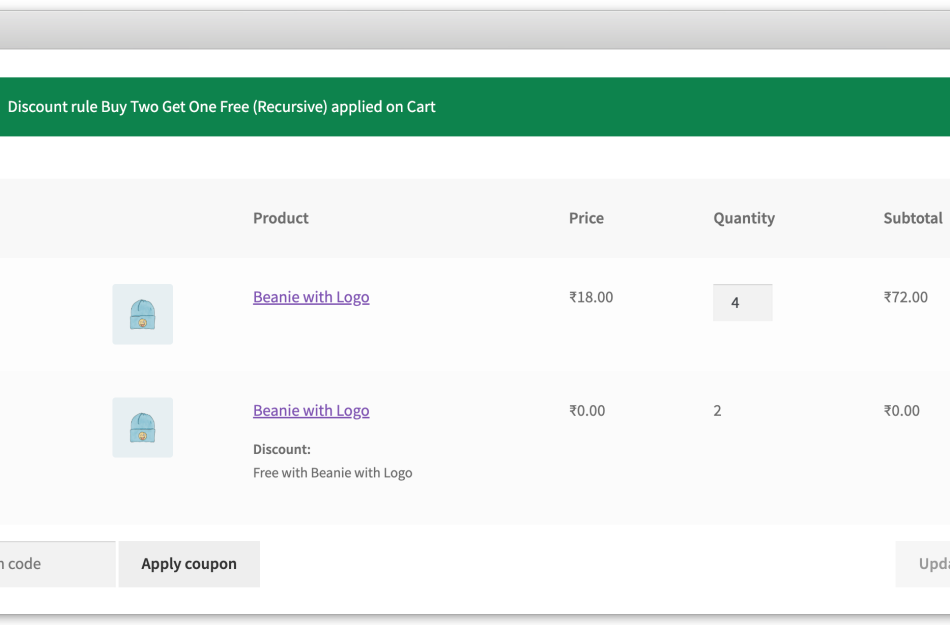Click the Quantity column header
Screen dimensions: 950x625
(743, 218)
